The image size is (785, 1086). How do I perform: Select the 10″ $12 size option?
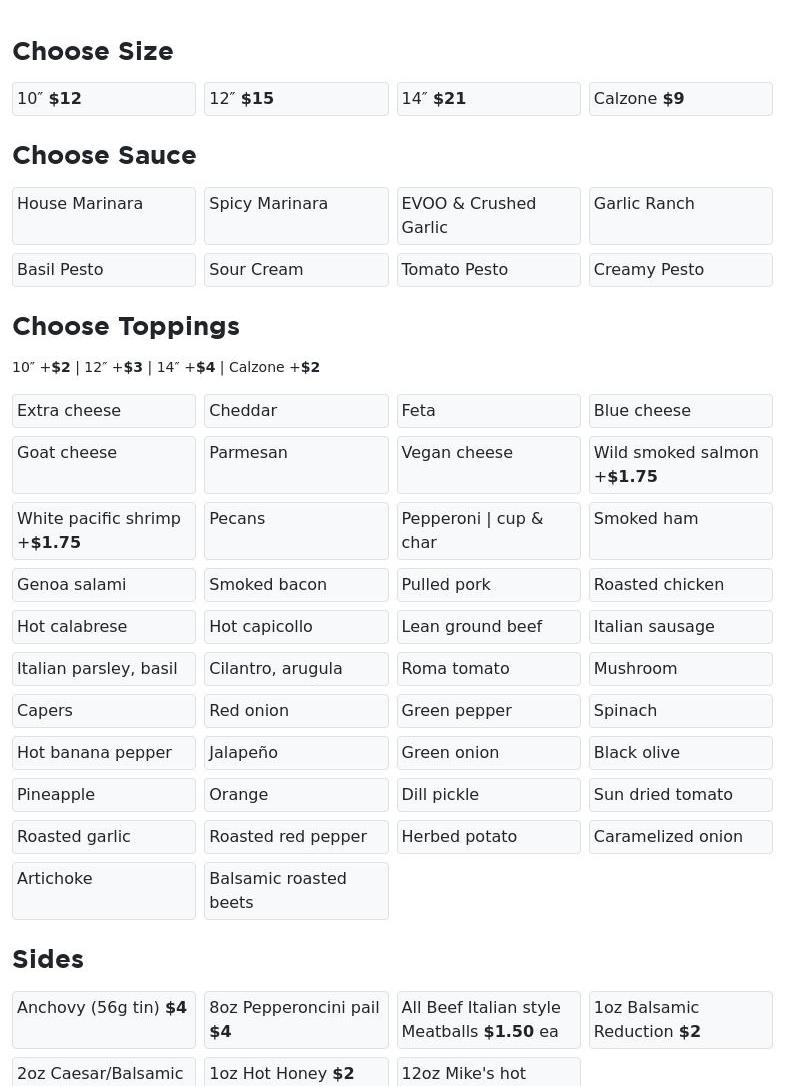104,99
